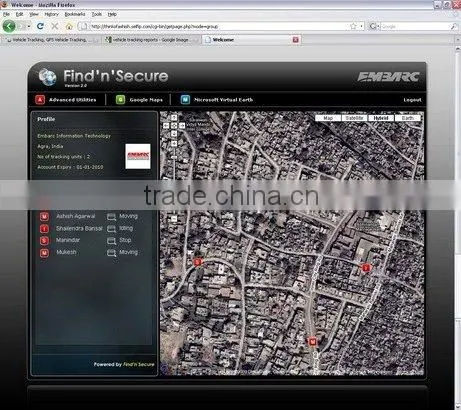This screenshot has width=461, height=410.
Task: Click the M vehicle marker at map bottom
Action: coord(312,341)
